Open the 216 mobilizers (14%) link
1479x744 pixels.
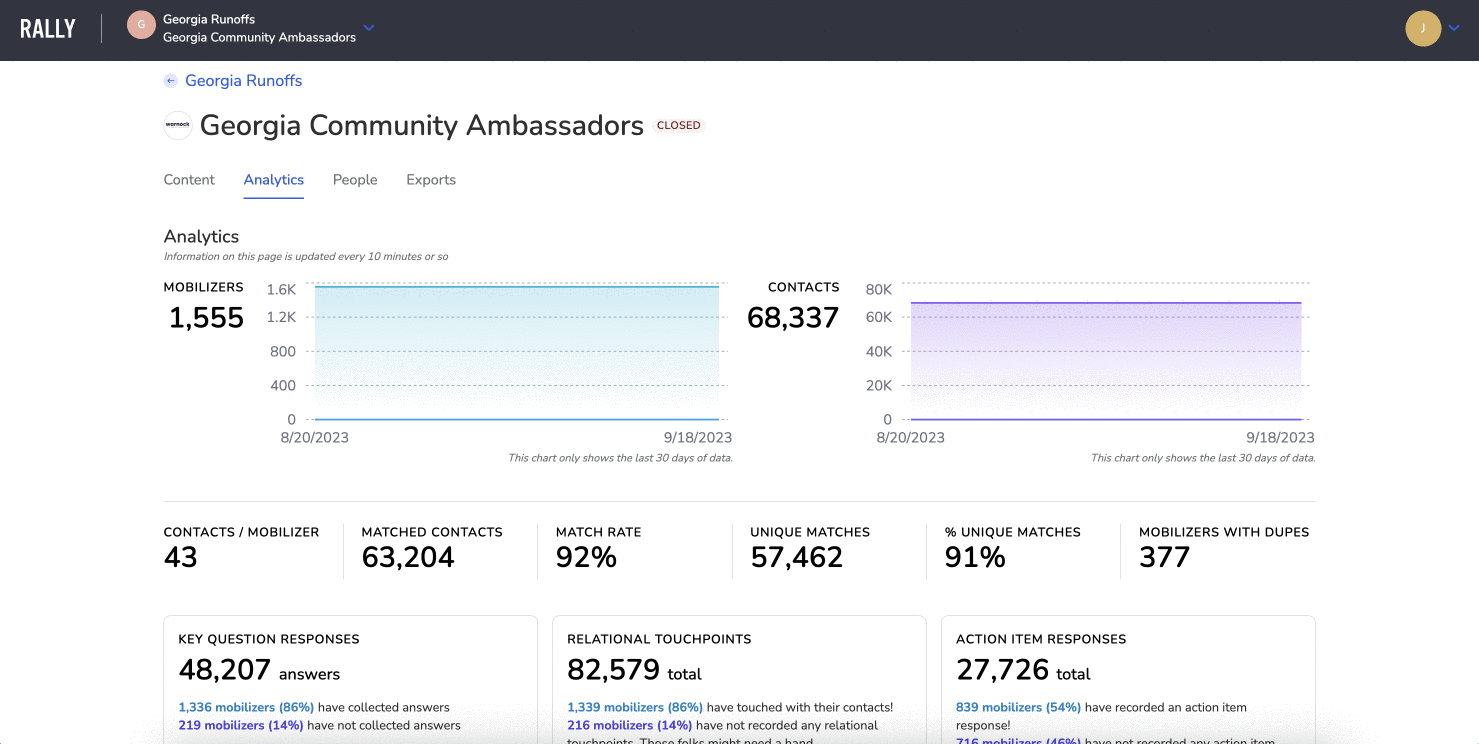[x=630, y=725]
